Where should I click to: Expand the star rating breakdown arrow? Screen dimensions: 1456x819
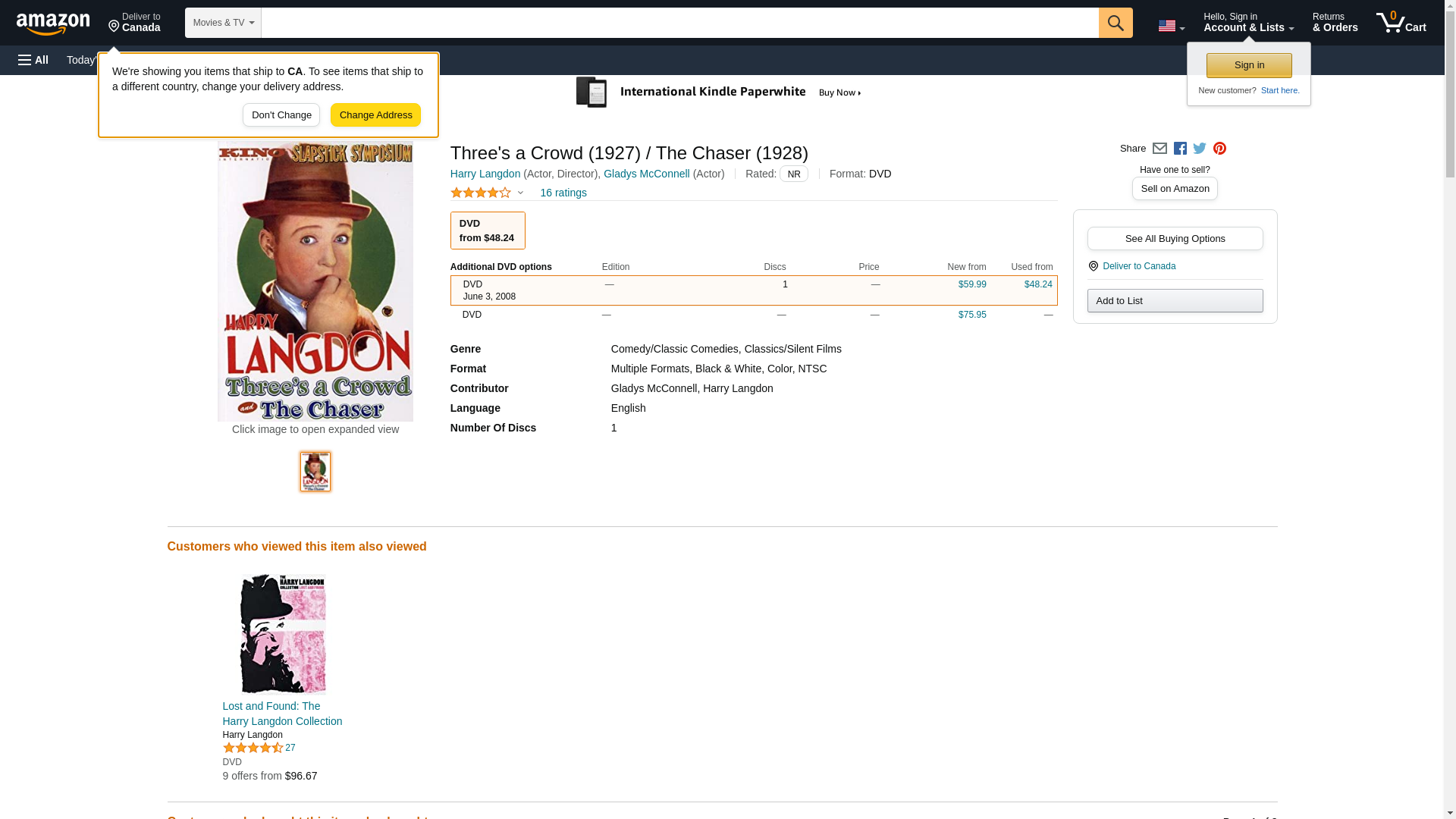pos(520,193)
